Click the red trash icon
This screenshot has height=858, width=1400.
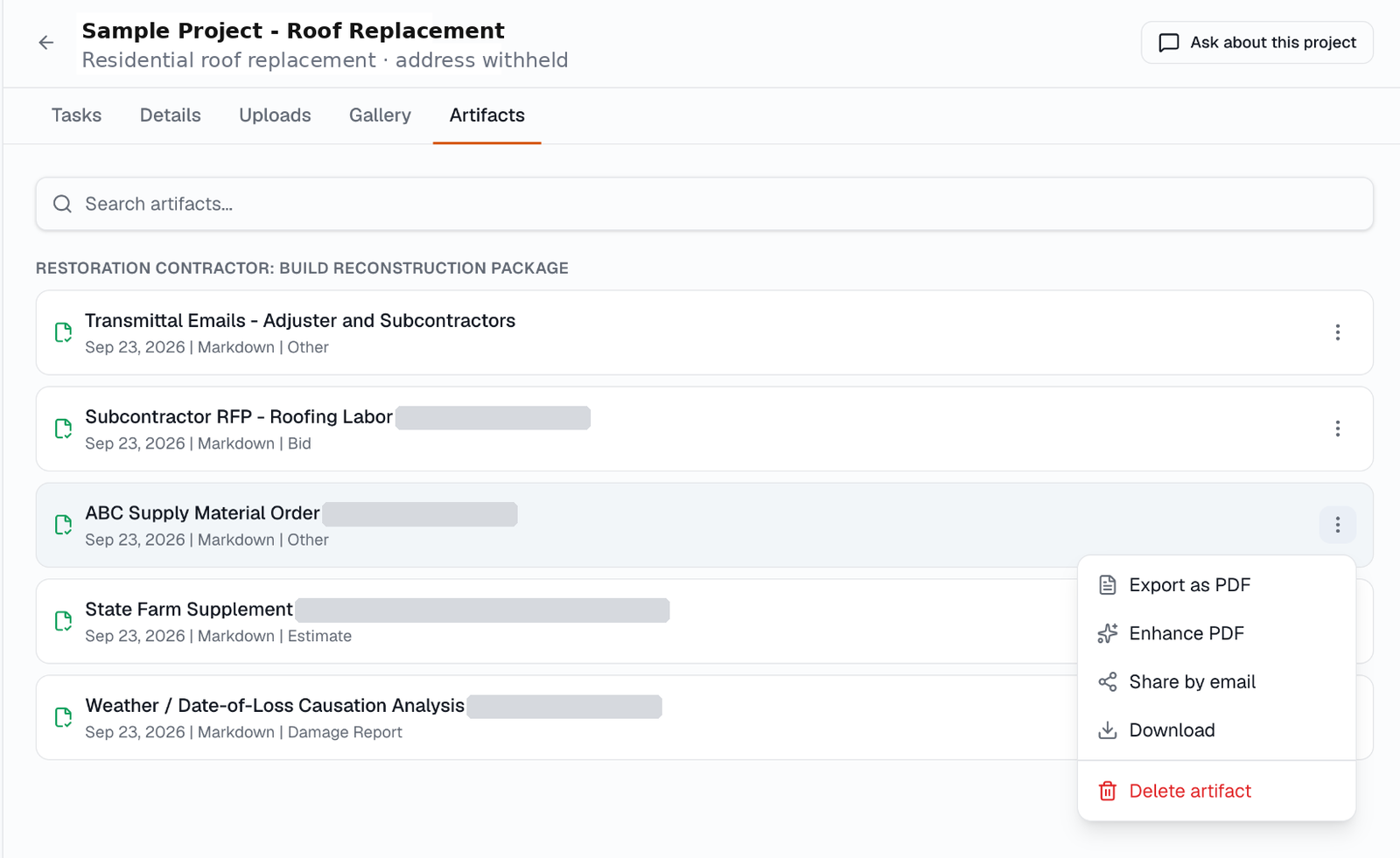coord(1108,791)
